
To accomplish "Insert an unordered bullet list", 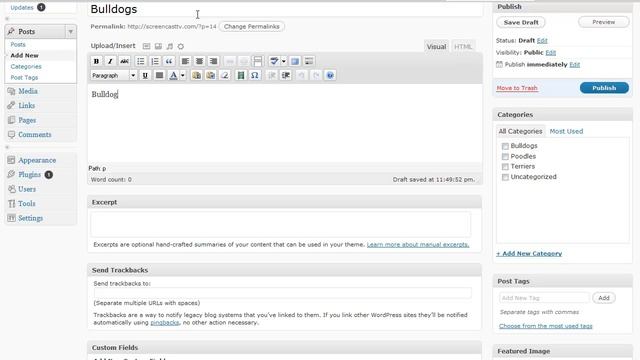I will pyautogui.click(x=140, y=61).
